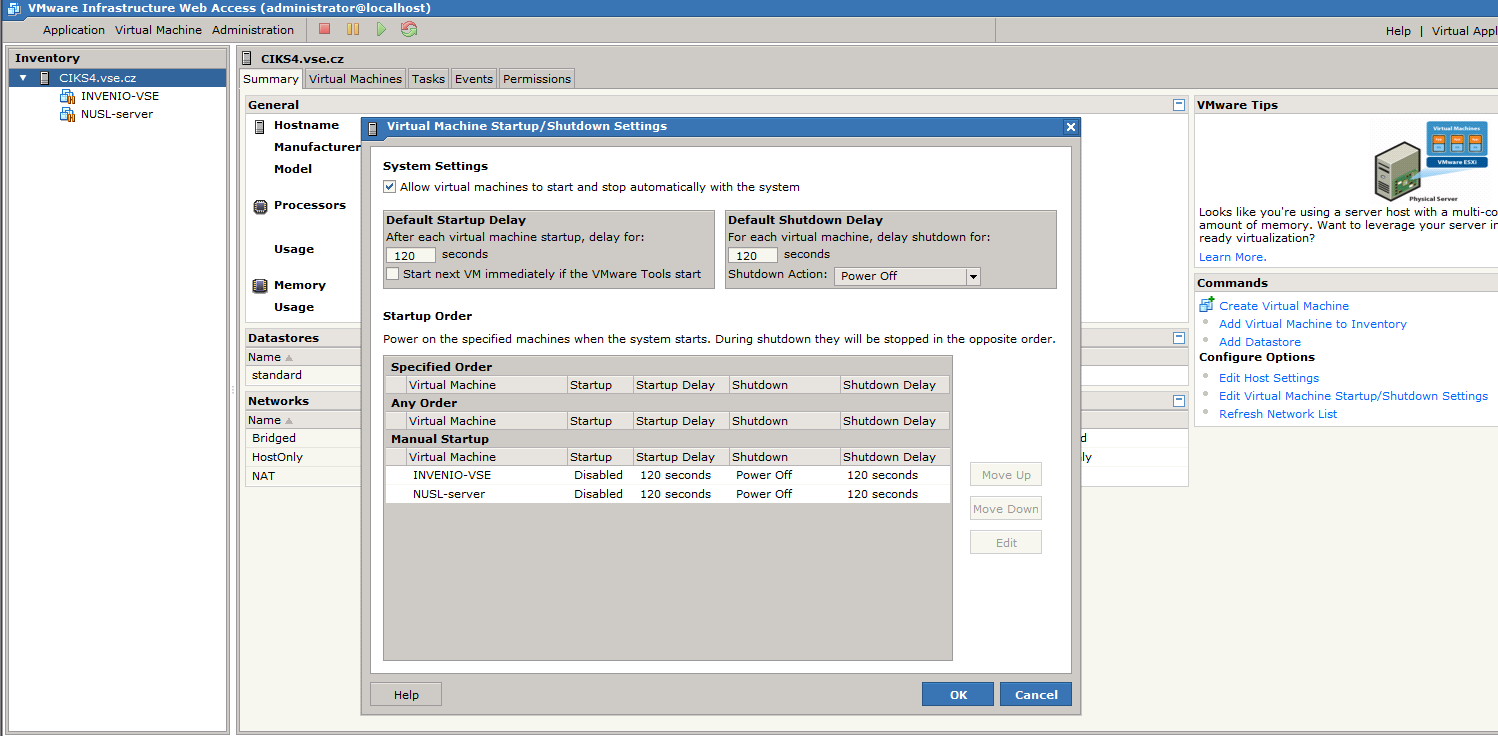
Task: Click the CIKS4.vse.cz host server icon in Inventory
Action: click(x=45, y=78)
